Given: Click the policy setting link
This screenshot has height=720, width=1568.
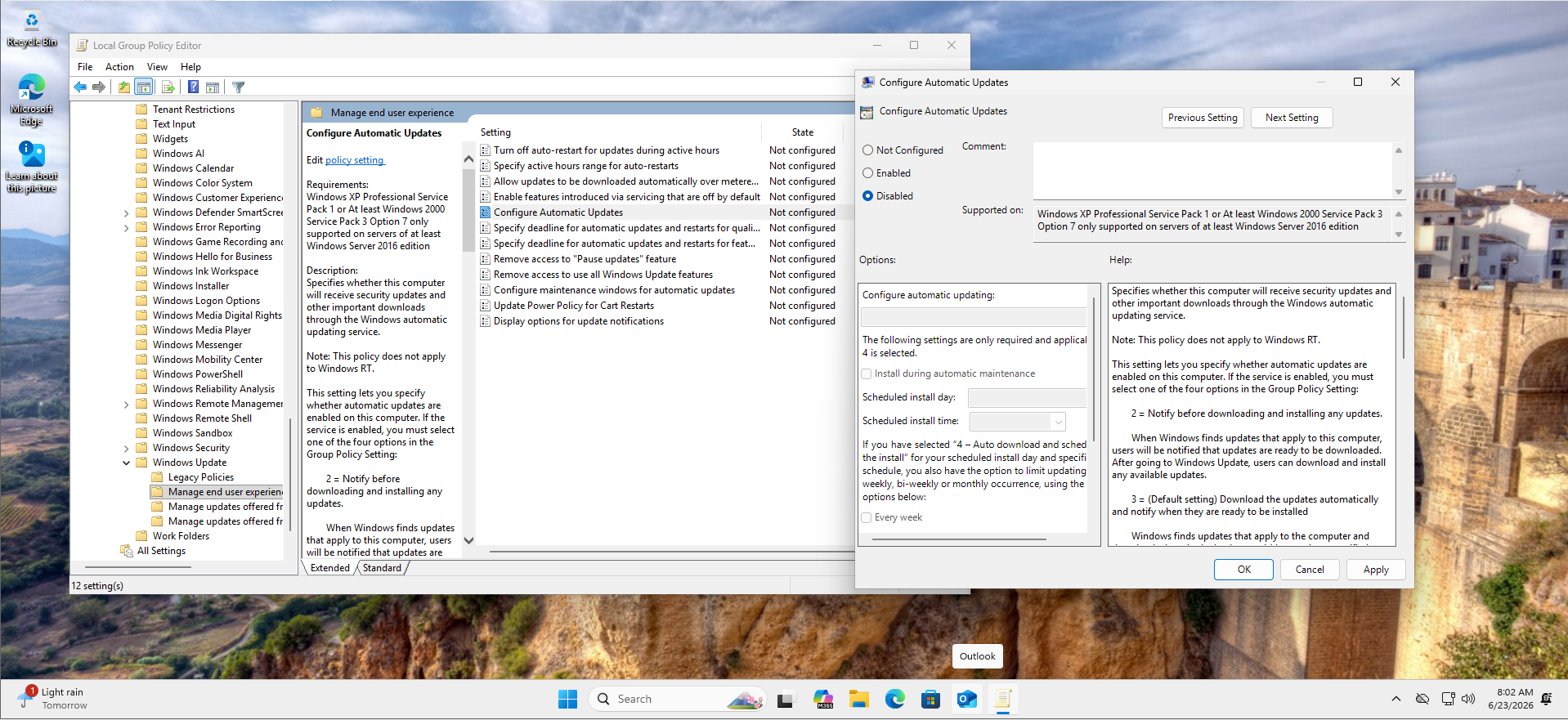Looking at the screenshot, I should (355, 160).
